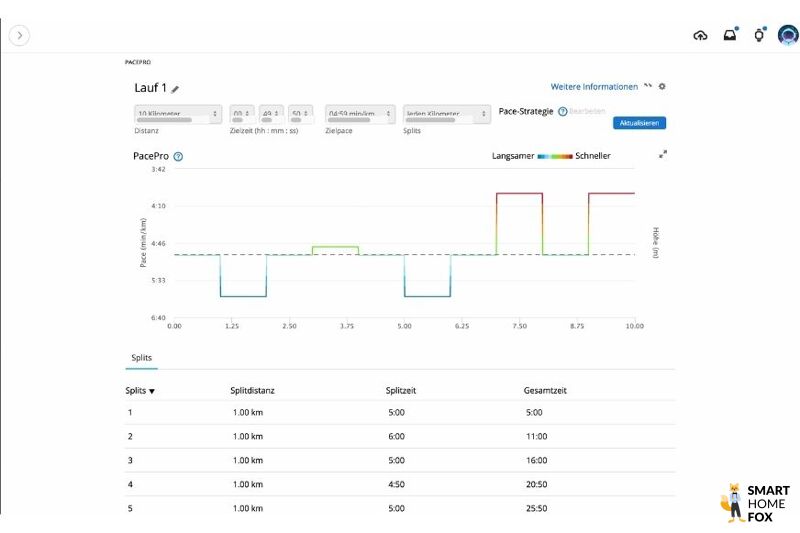Sort by the Splits column header
This screenshot has height=533, width=800.
[x=141, y=391]
